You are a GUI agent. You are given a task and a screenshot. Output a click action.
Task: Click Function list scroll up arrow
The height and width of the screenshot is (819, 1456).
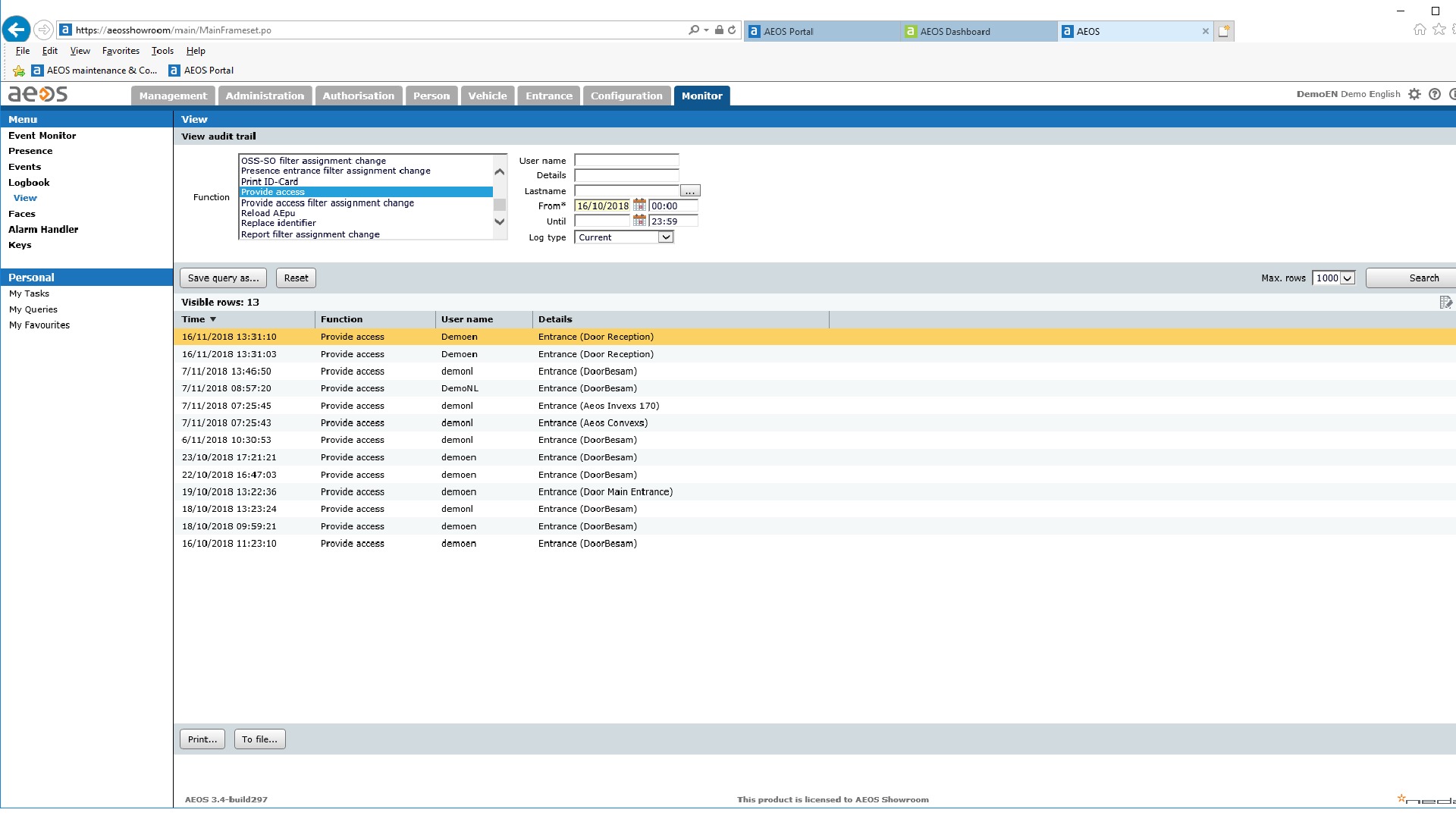[x=499, y=171]
